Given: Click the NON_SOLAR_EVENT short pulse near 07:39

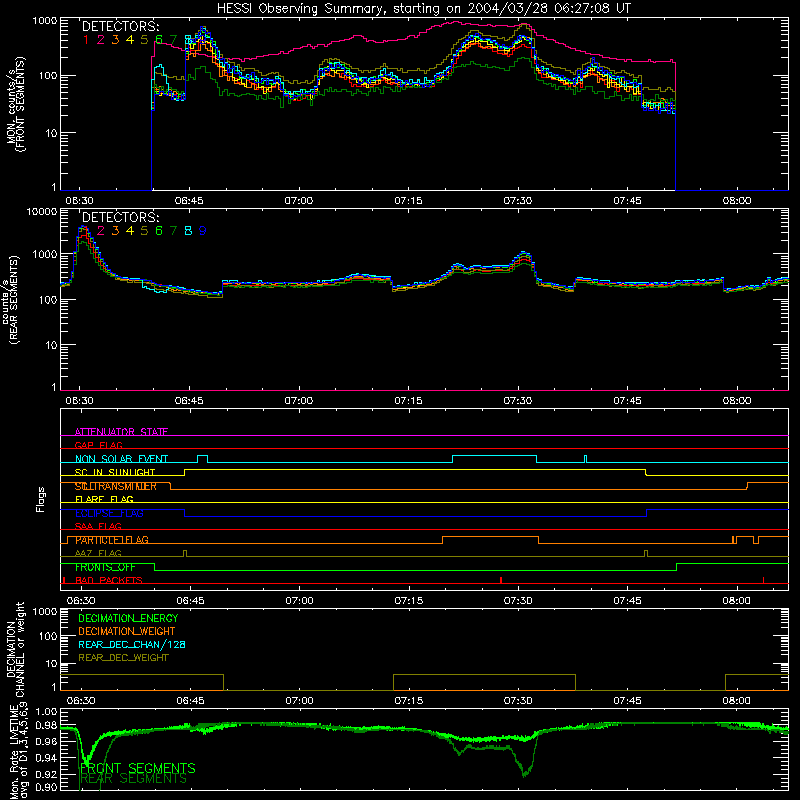Looking at the screenshot, I should pyautogui.click(x=585, y=459).
